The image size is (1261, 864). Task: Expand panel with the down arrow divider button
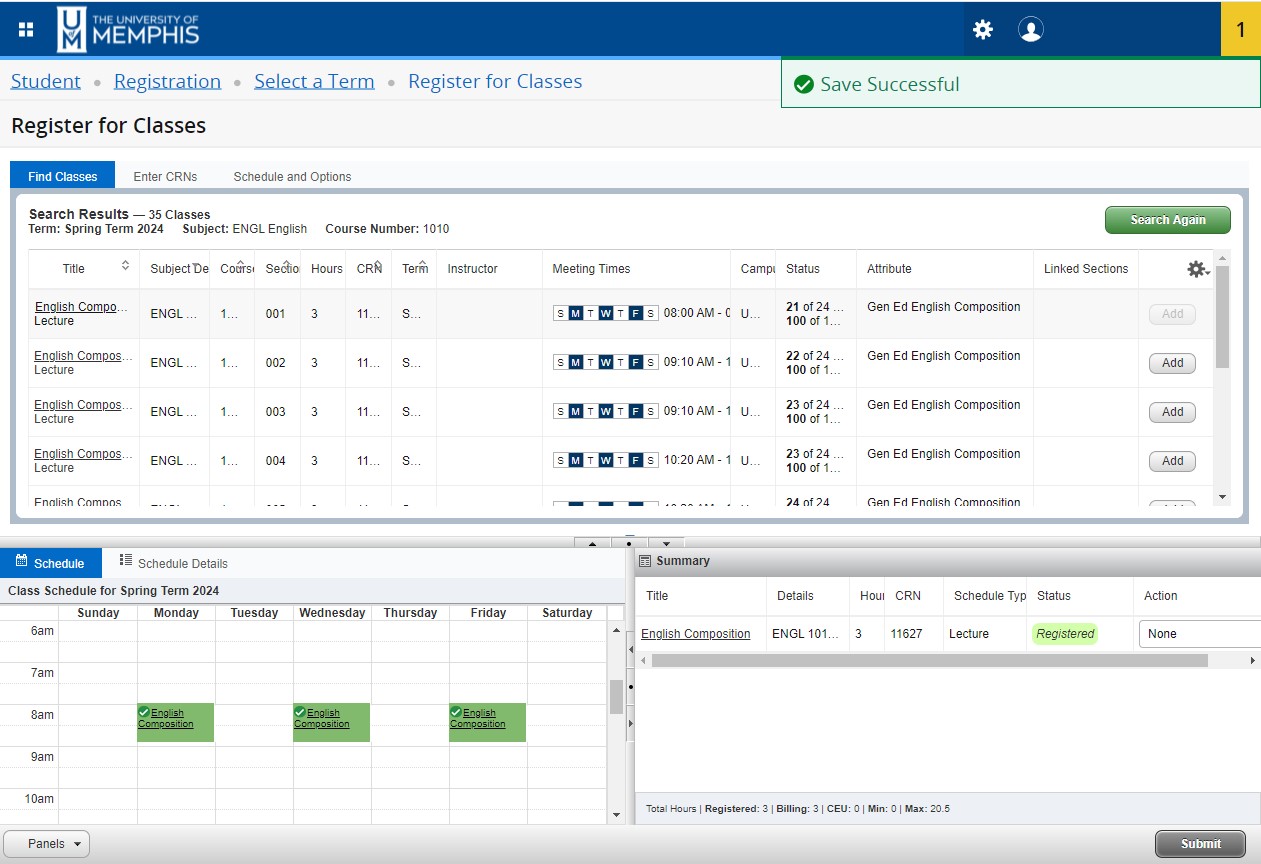666,543
